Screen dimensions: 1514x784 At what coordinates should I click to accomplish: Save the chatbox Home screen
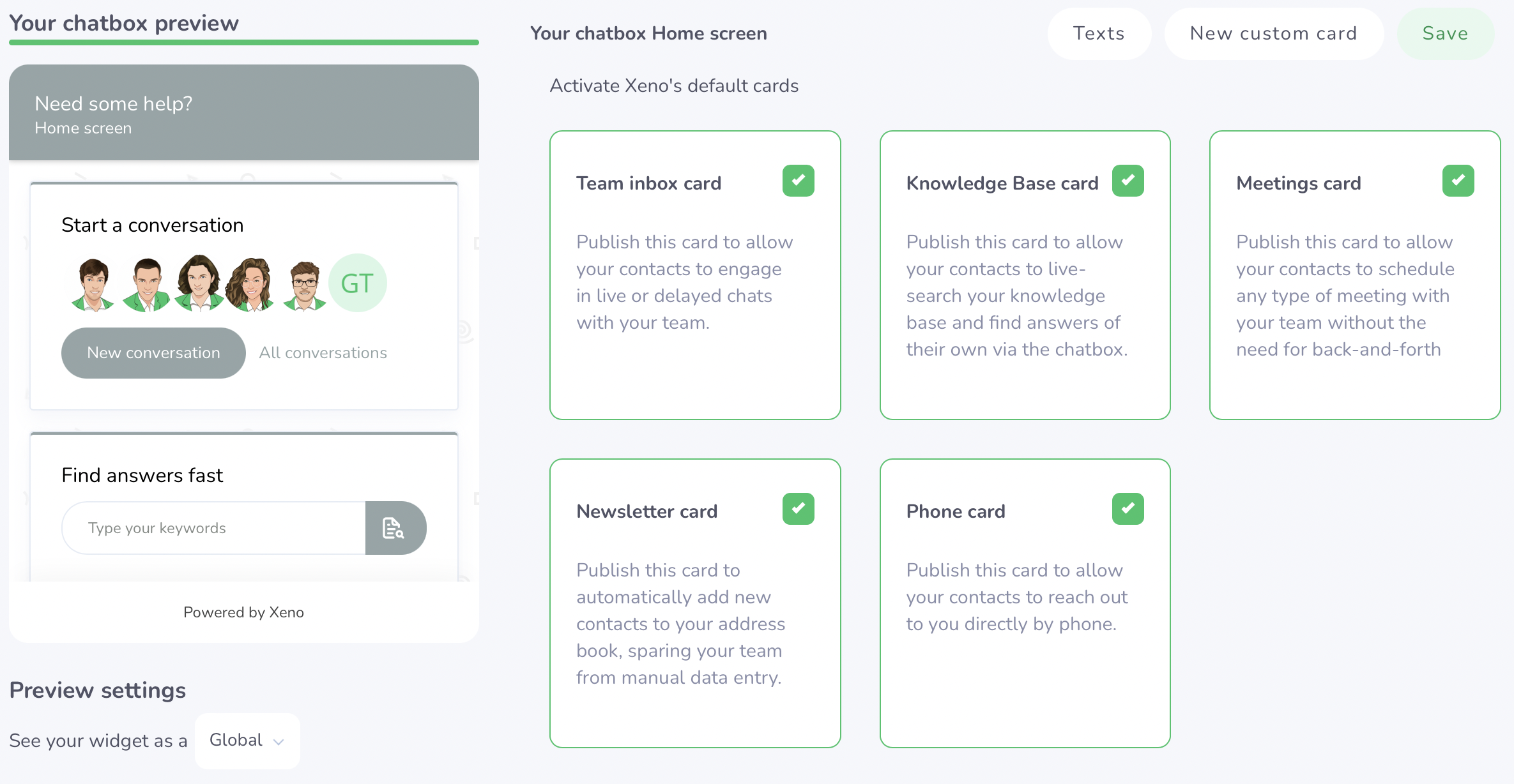[x=1445, y=33]
